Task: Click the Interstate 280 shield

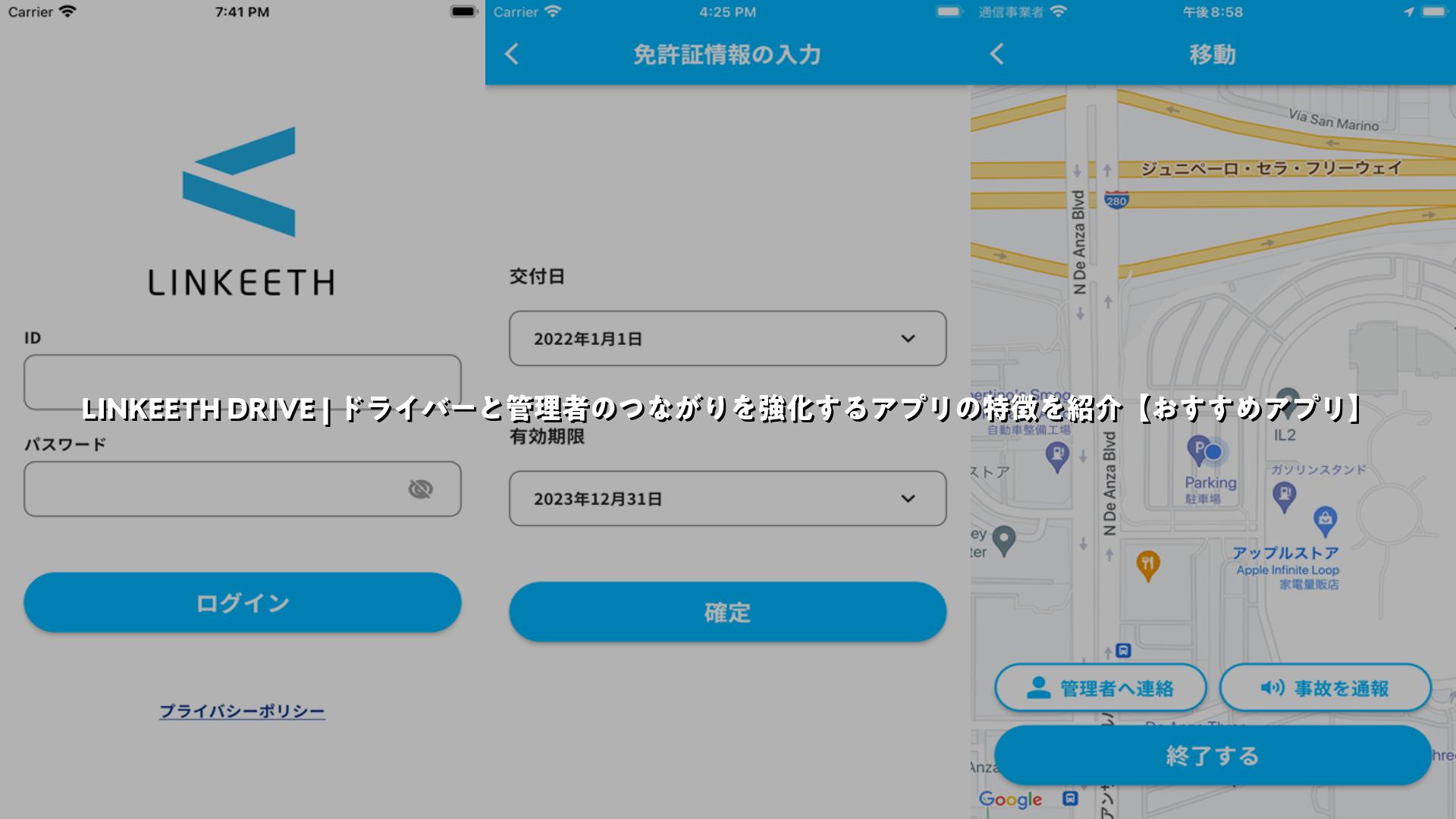Action: 1116,199
